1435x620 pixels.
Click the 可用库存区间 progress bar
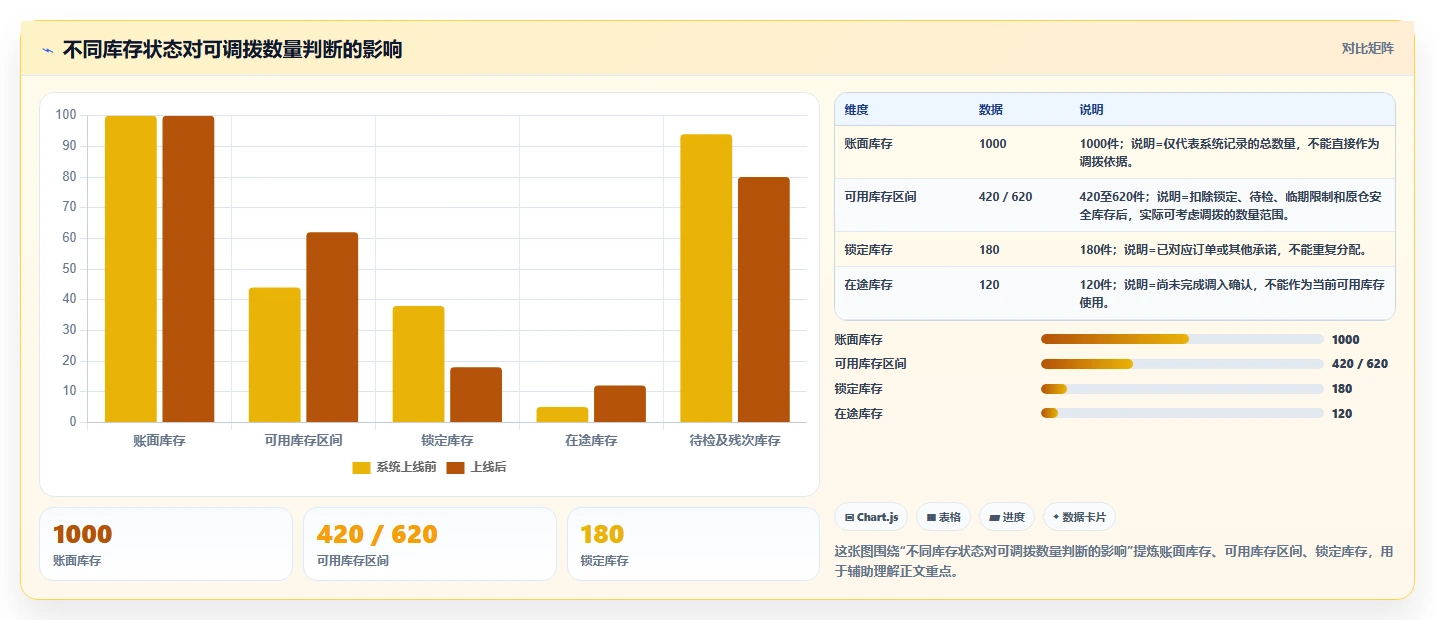(x=1182, y=364)
